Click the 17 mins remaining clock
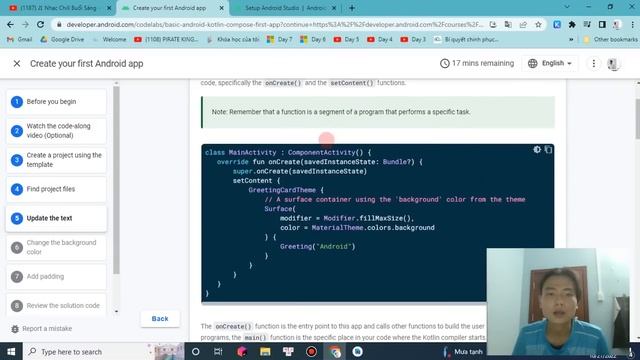This screenshot has width=640, height=360. coord(477,63)
